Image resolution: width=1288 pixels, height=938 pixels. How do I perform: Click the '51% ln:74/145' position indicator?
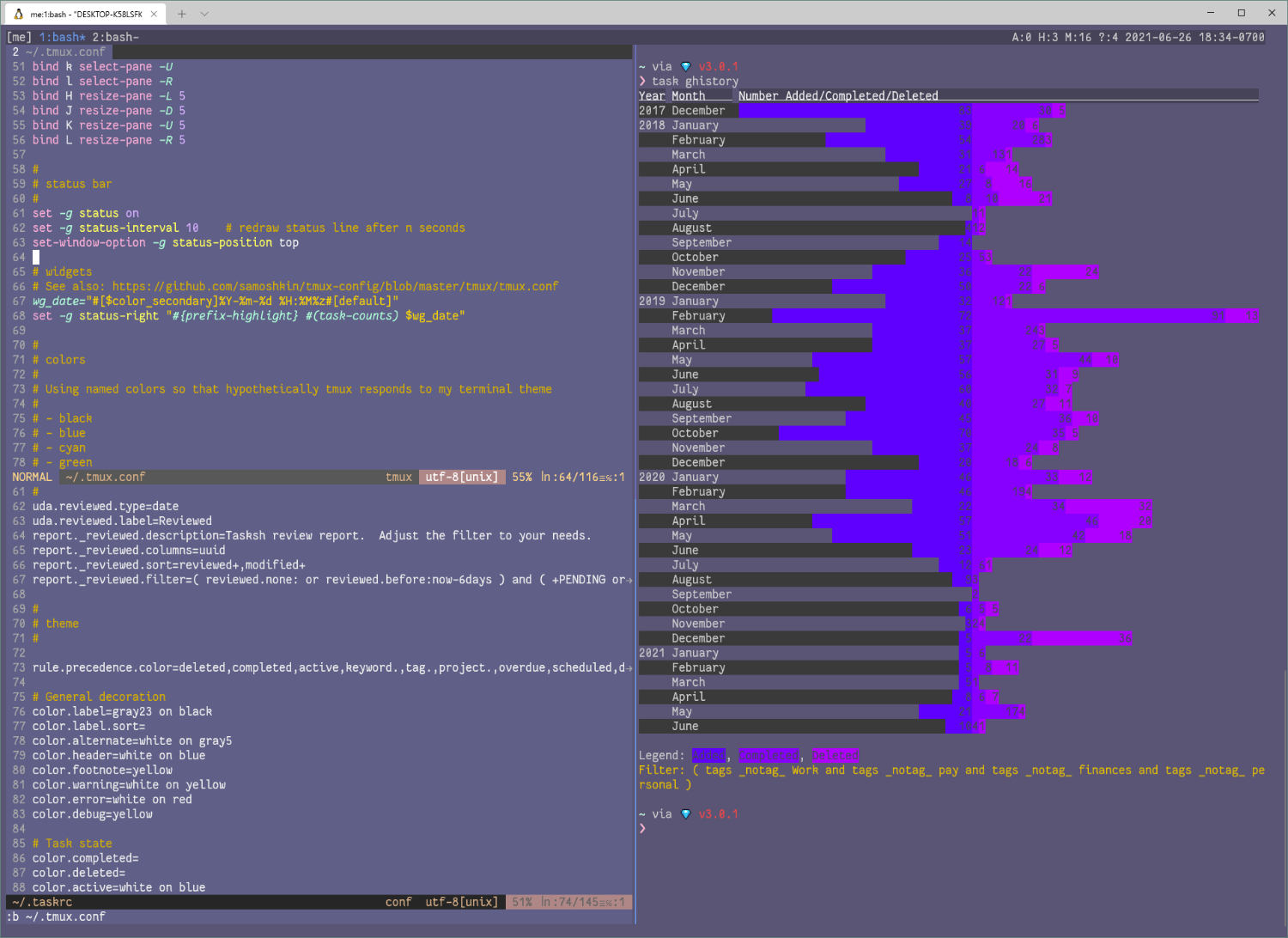pyautogui.click(x=568, y=902)
